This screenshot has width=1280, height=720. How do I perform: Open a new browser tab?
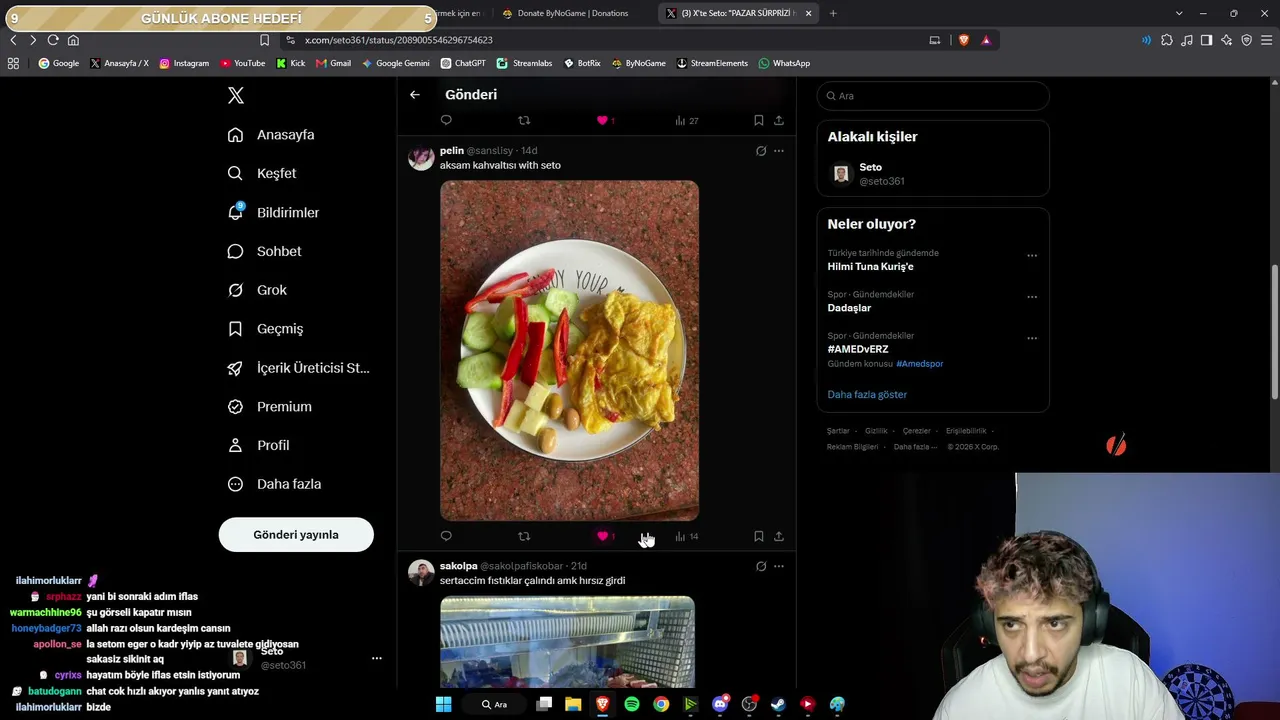[833, 13]
